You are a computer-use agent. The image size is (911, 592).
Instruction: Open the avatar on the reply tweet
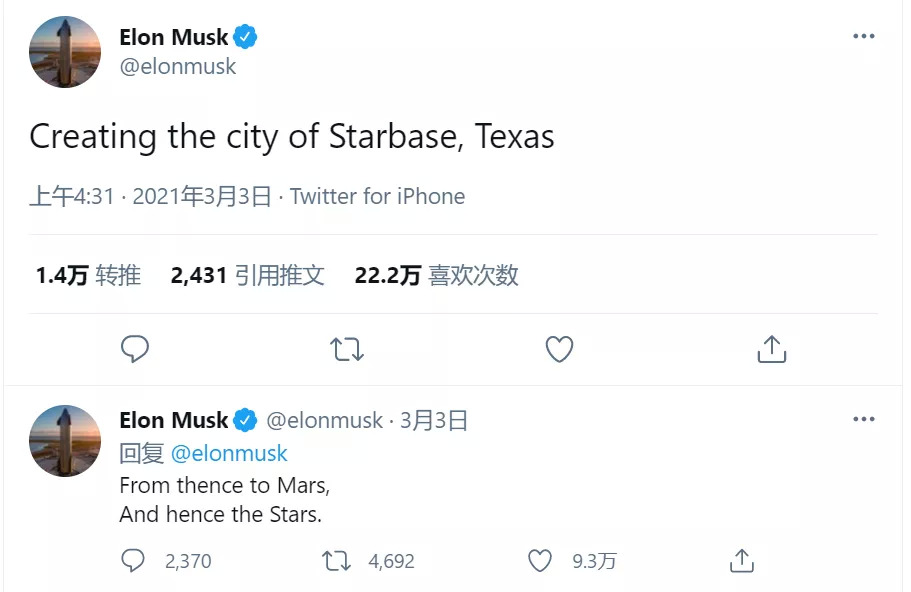point(65,440)
